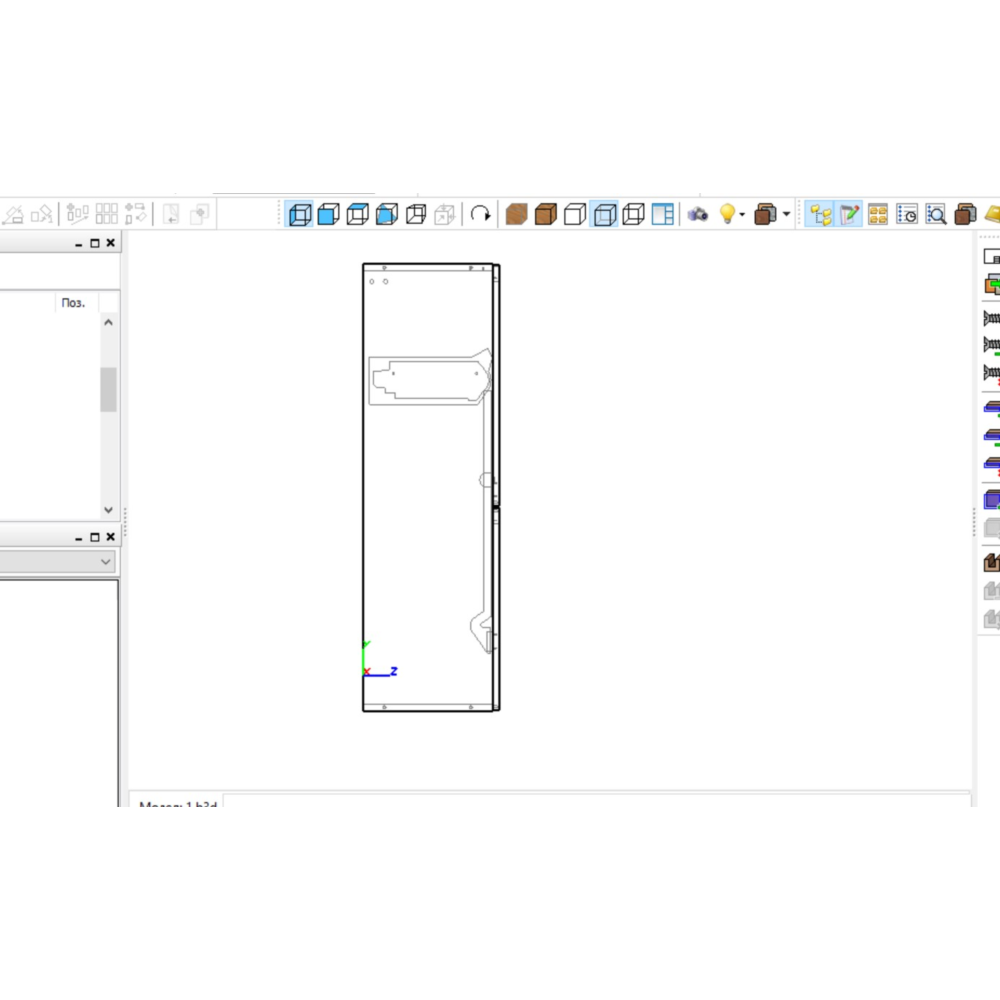Select the wood textured display mode cube

click(516, 214)
